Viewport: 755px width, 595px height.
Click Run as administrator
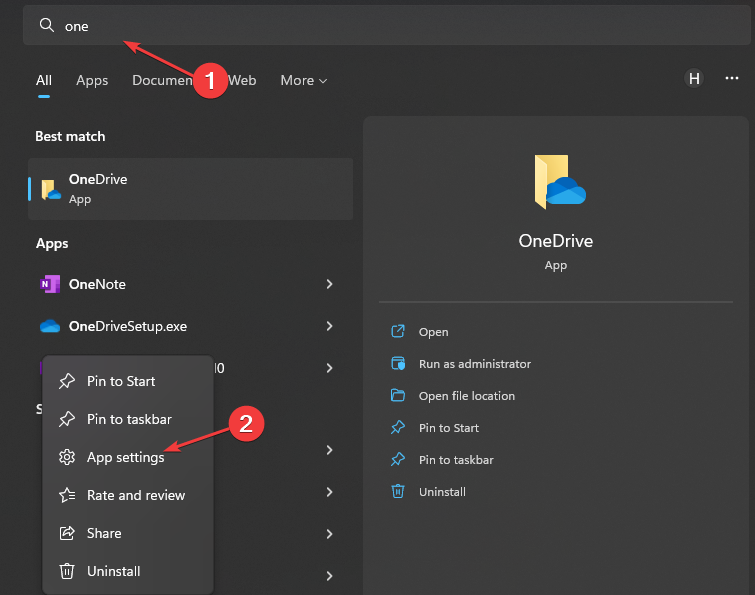coord(475,364)
